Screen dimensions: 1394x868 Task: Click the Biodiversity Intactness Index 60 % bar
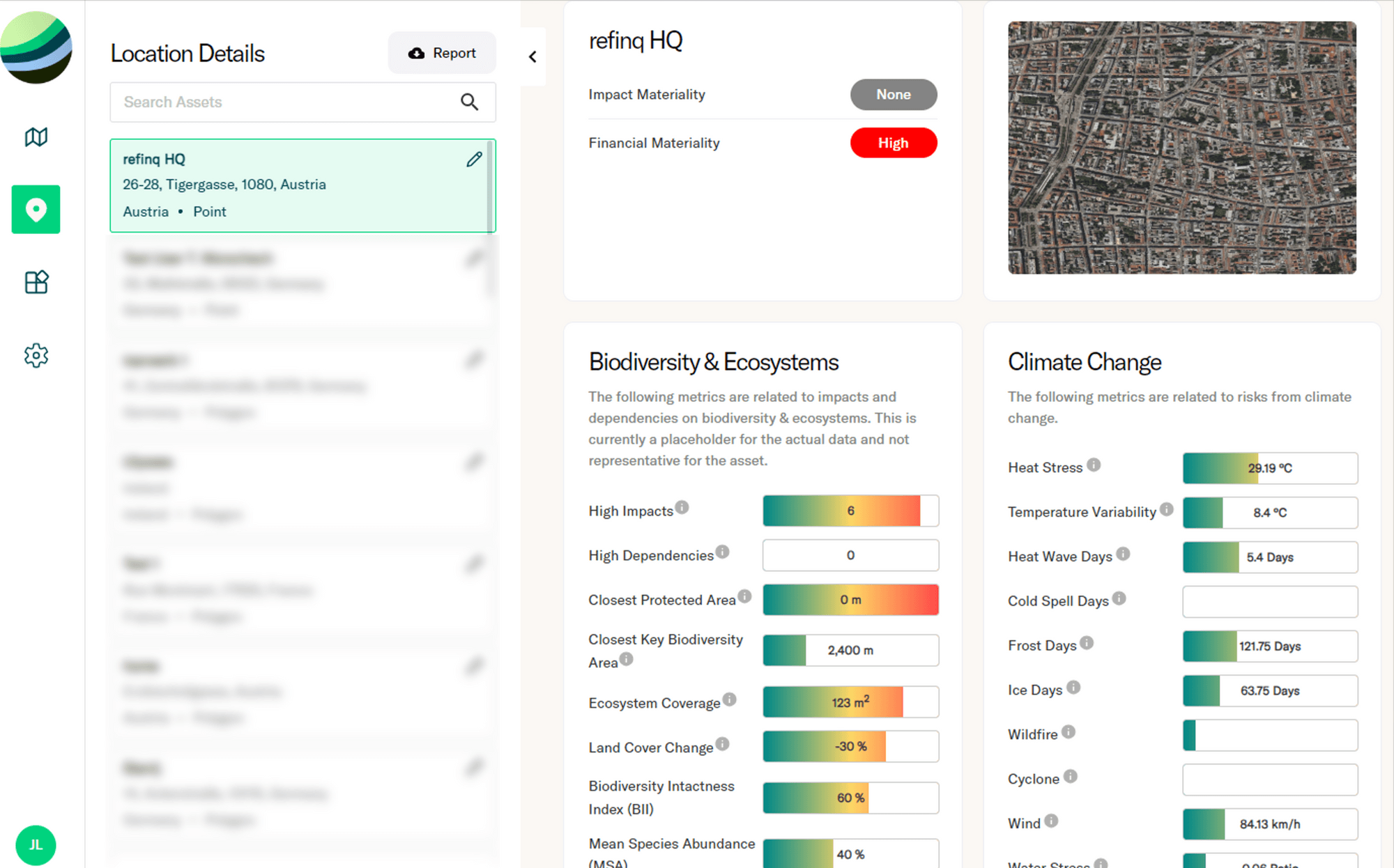850,798
